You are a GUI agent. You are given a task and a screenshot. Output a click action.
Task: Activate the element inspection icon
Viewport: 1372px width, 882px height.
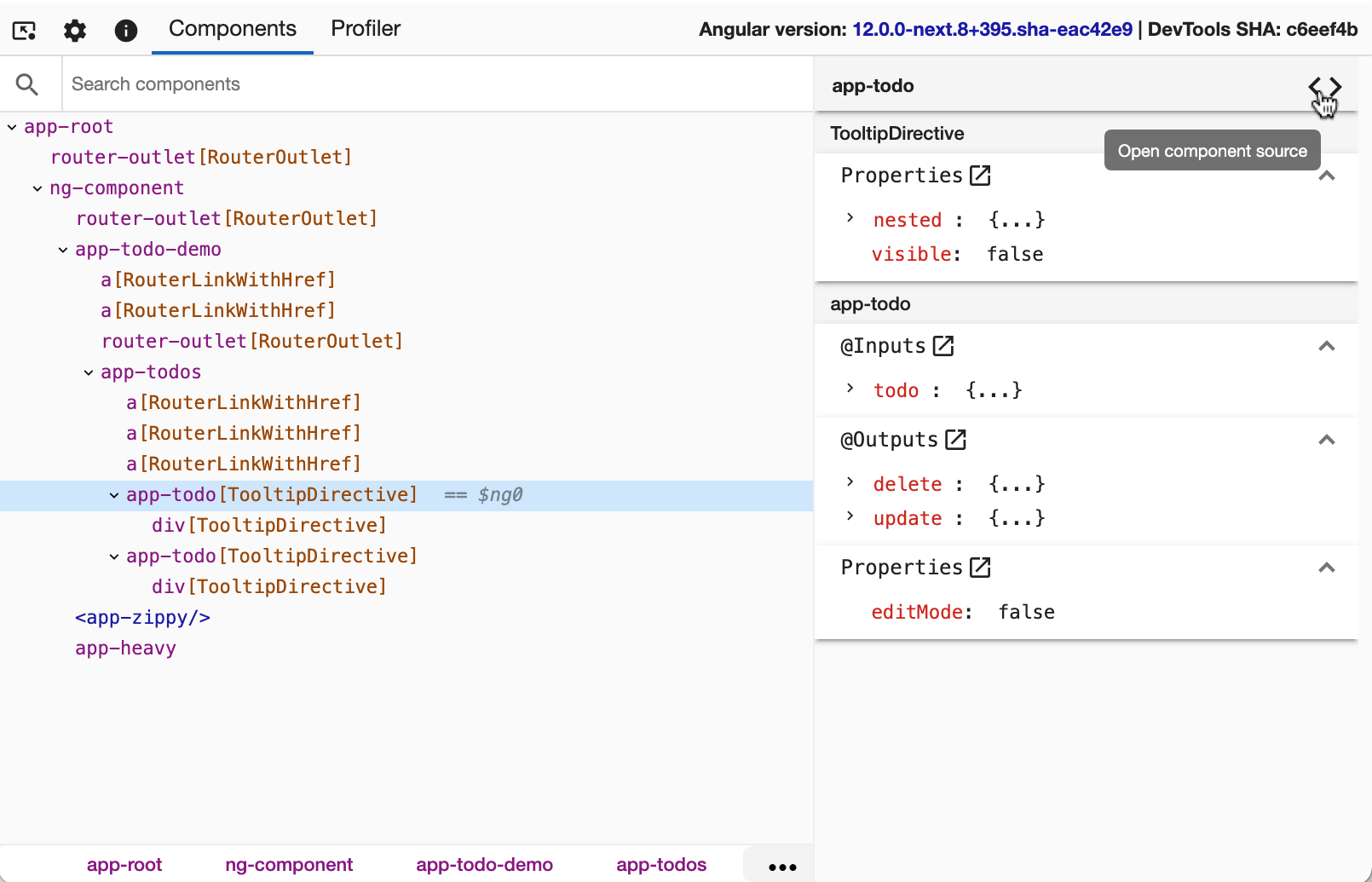(23, 30)
